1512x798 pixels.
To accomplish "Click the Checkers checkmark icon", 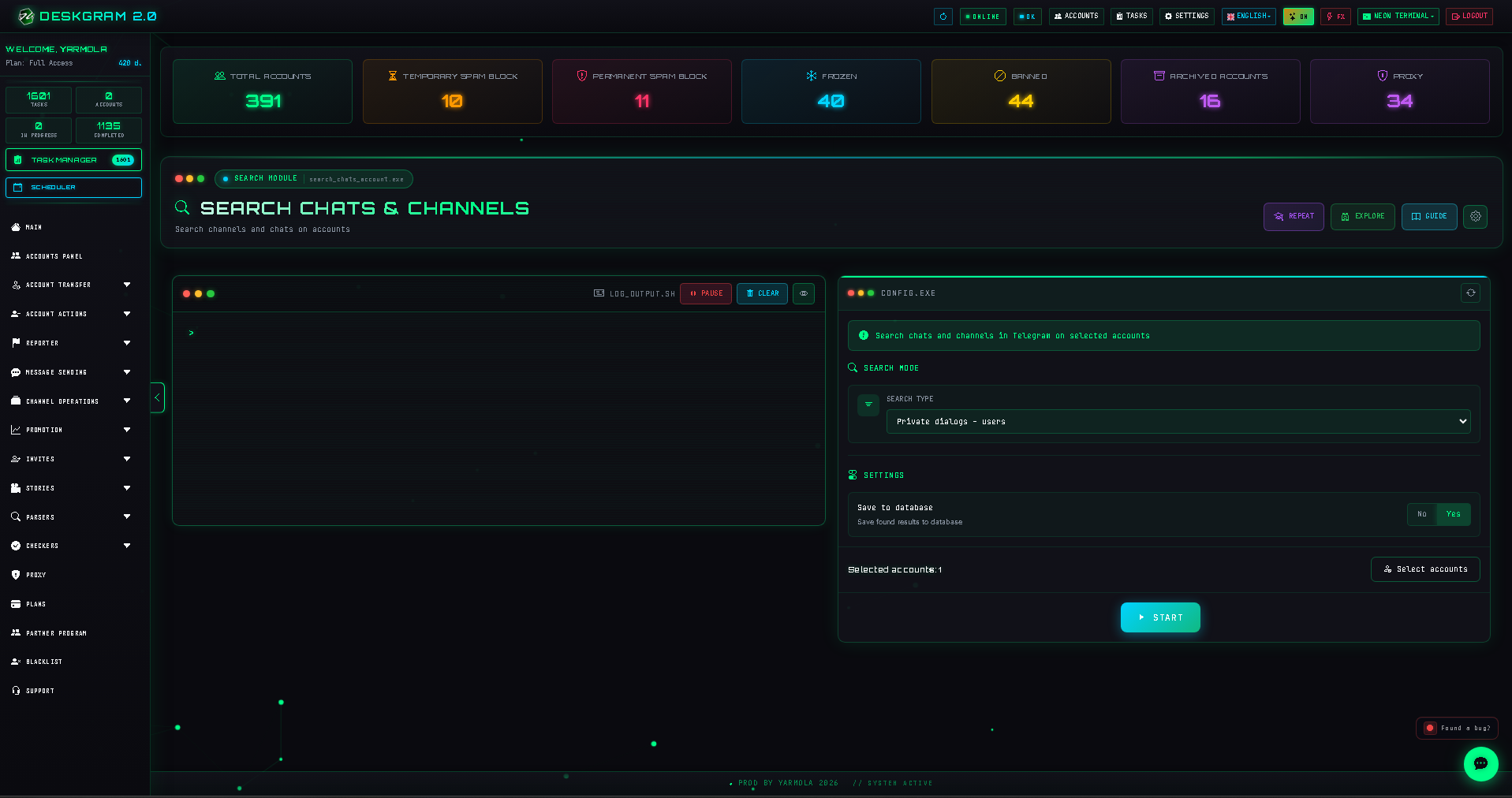I will 16,546.
